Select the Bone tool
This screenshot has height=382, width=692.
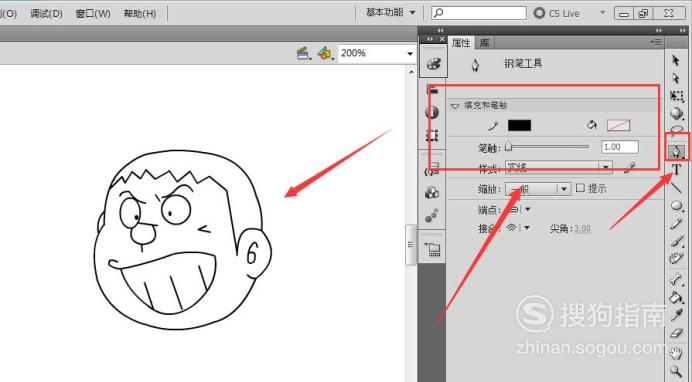click(676, 279)
